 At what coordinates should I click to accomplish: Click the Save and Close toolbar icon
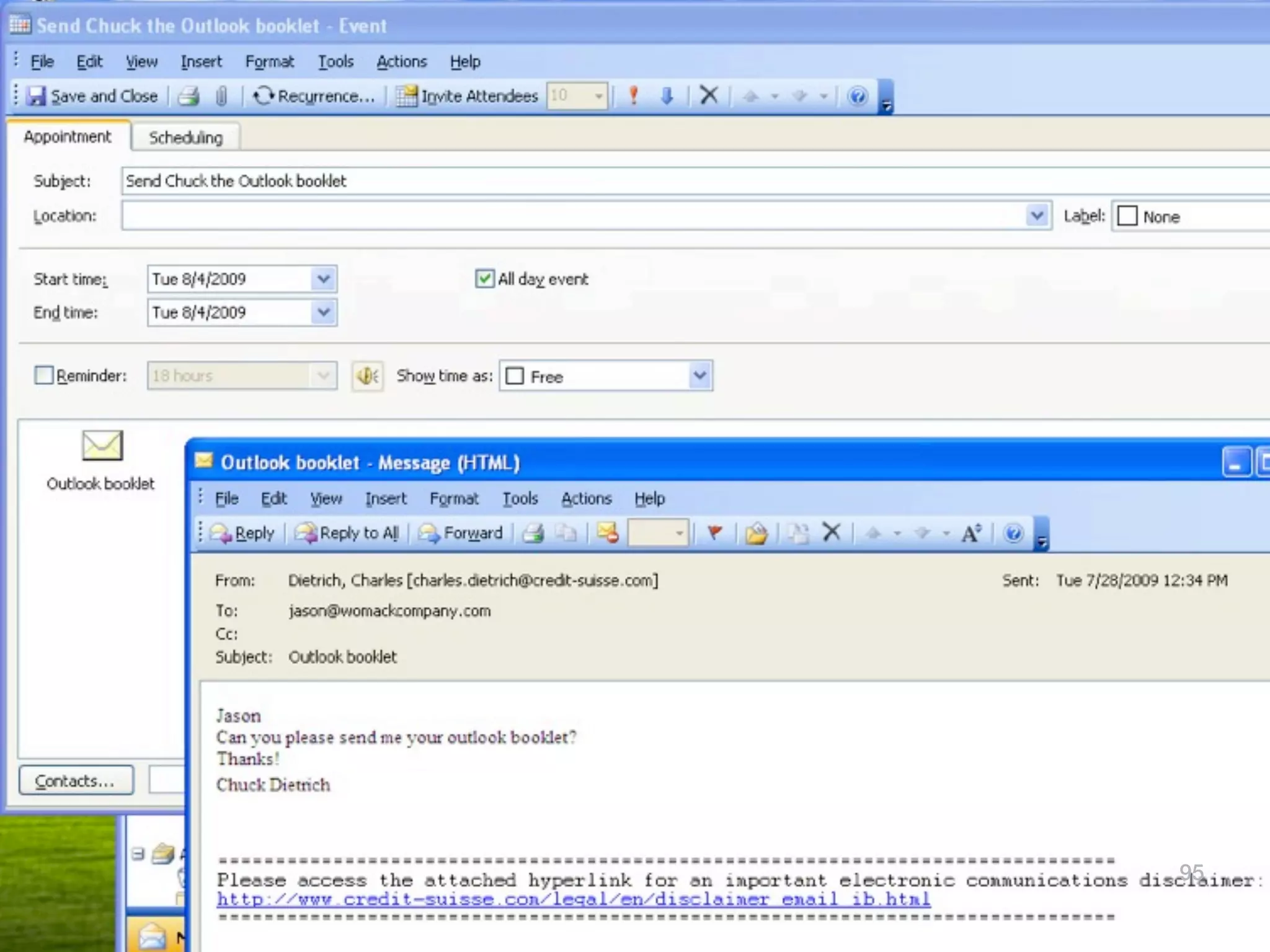[36, 96]
